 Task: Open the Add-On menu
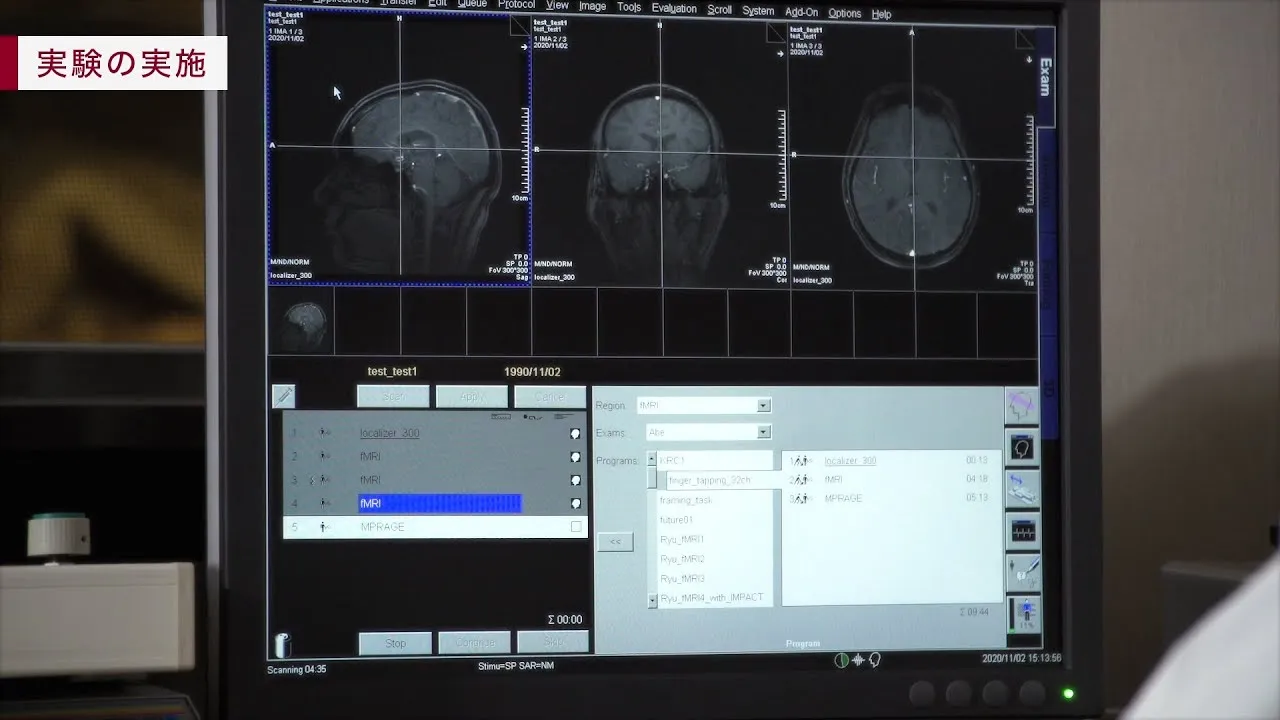click(x=801, y=13)
